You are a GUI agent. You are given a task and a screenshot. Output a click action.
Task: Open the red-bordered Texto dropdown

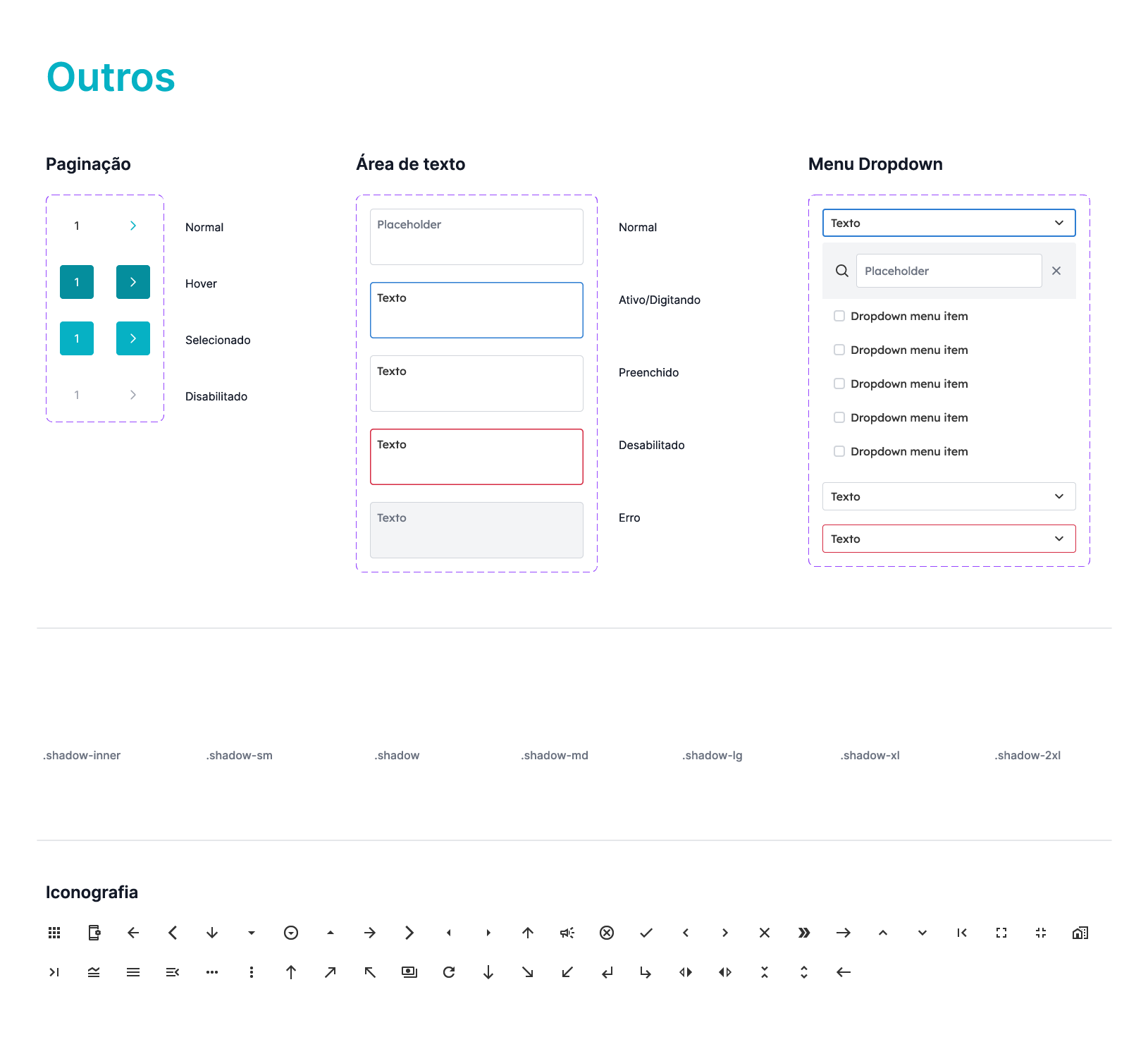point(949,539)
